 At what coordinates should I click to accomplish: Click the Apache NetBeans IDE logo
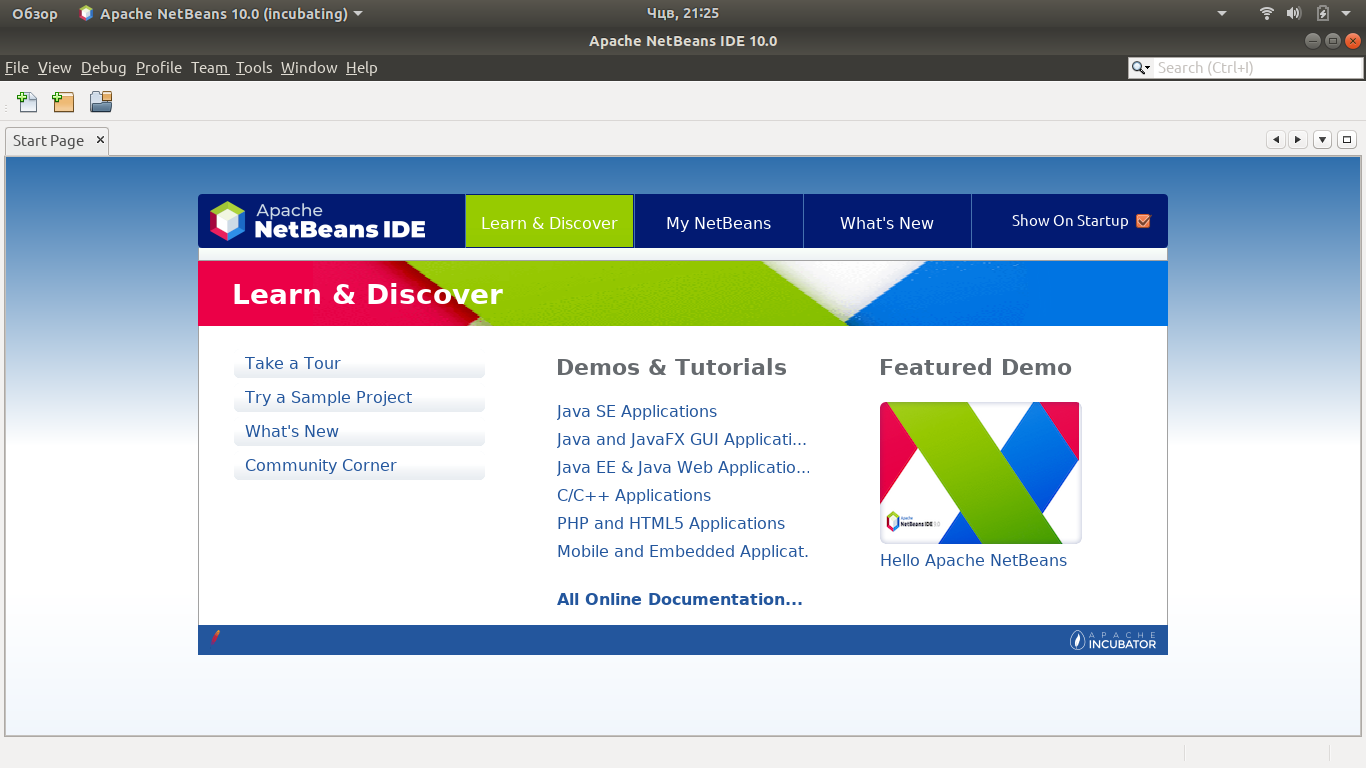click(x=318, y=221)
